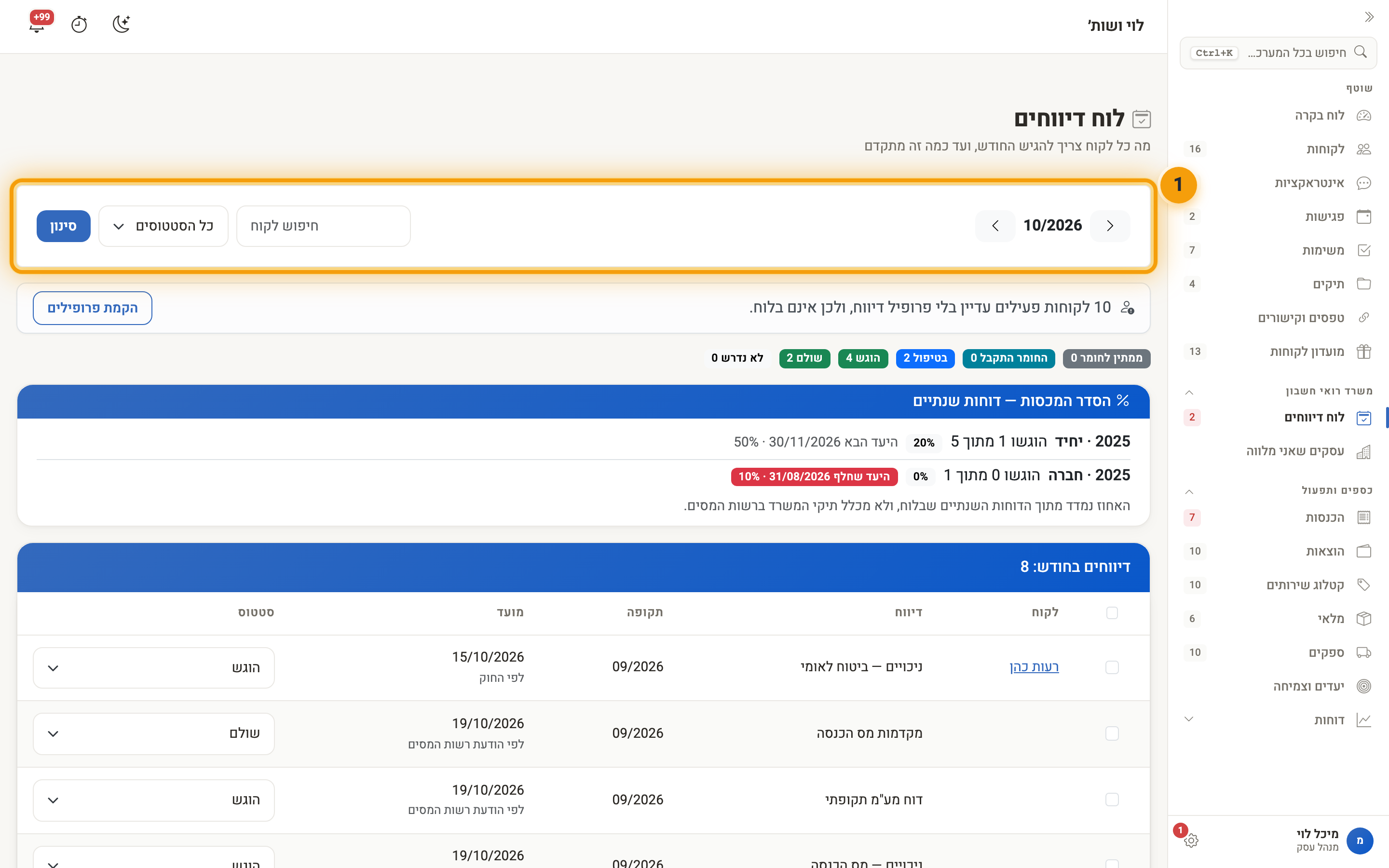Click the חיפוש לקוח search field
This screenshot has height=868, width=1389.
pyautogui.click(x=324, y=226)
